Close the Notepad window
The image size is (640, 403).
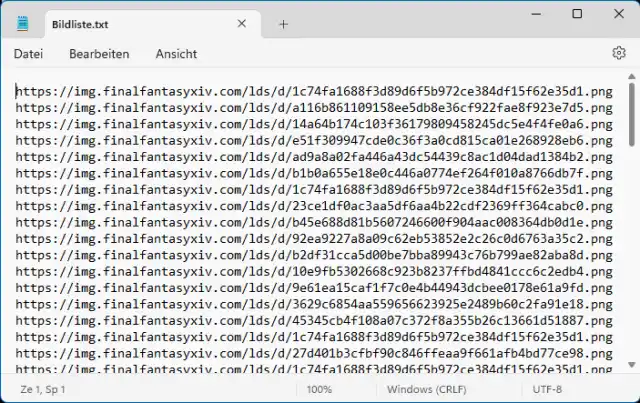point(619,14)
